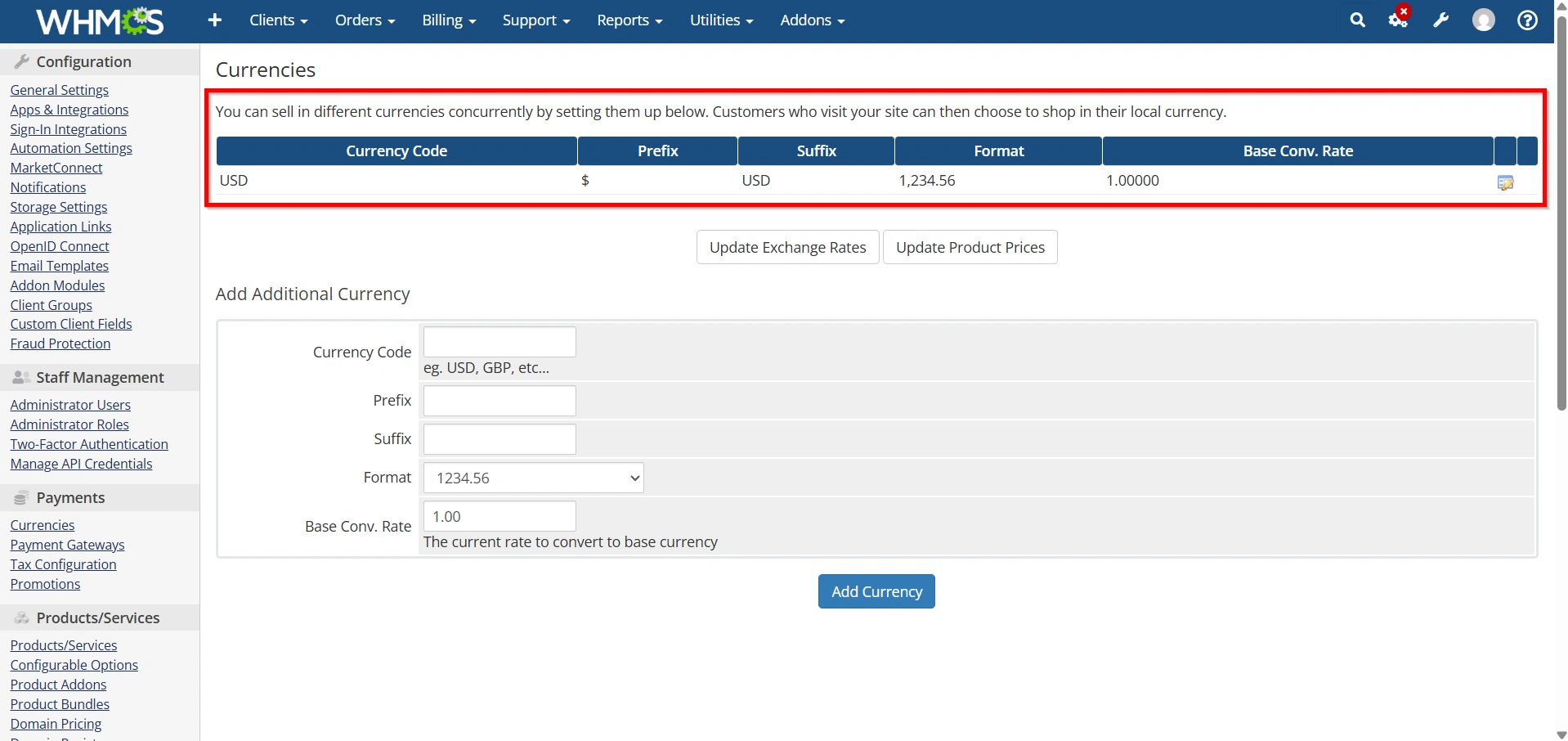The width and height of the screenshot is (1568, 741).
Task: Focus the Suffix input field
Action: 500,439
